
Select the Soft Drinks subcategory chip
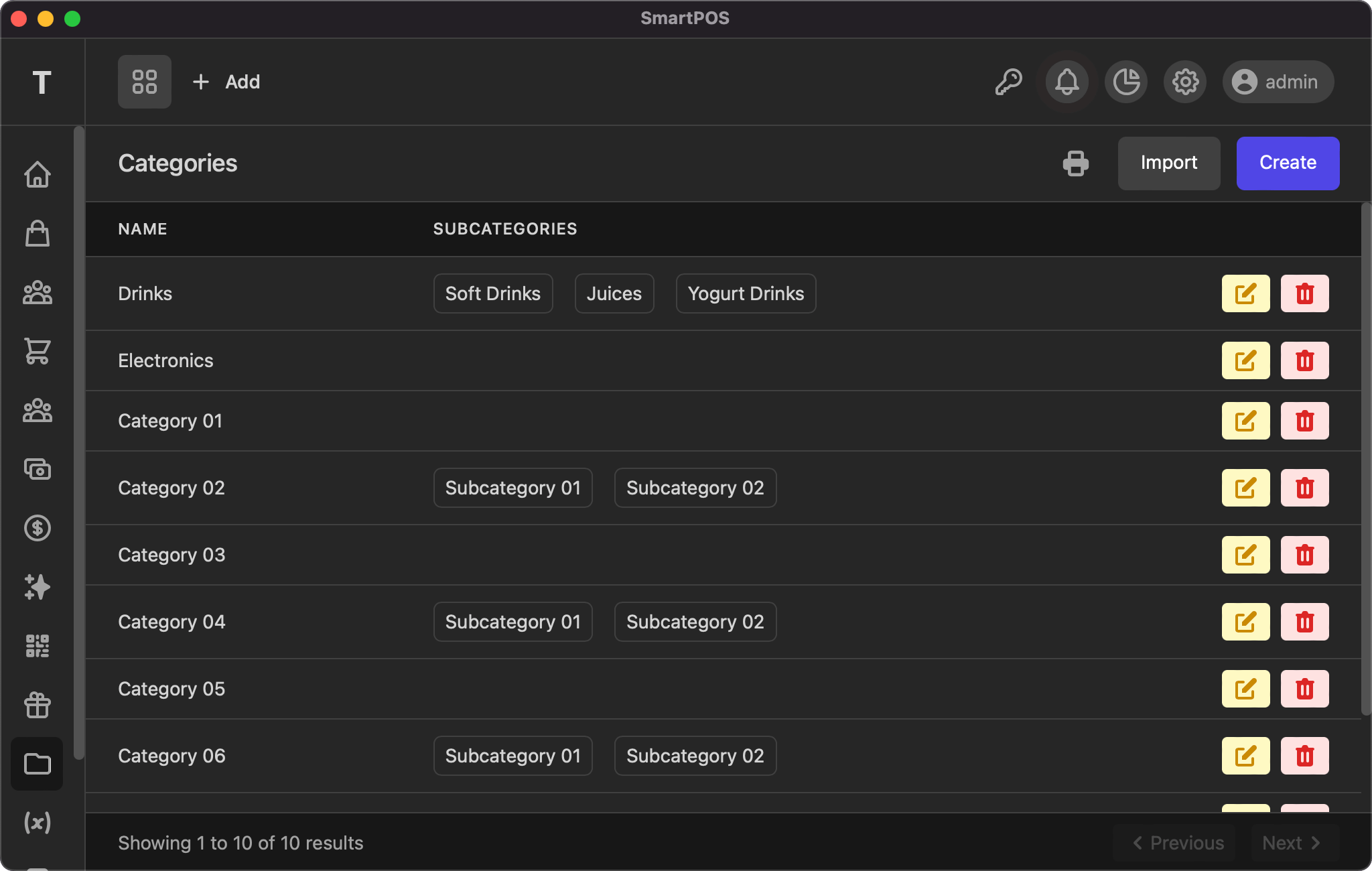492,293
